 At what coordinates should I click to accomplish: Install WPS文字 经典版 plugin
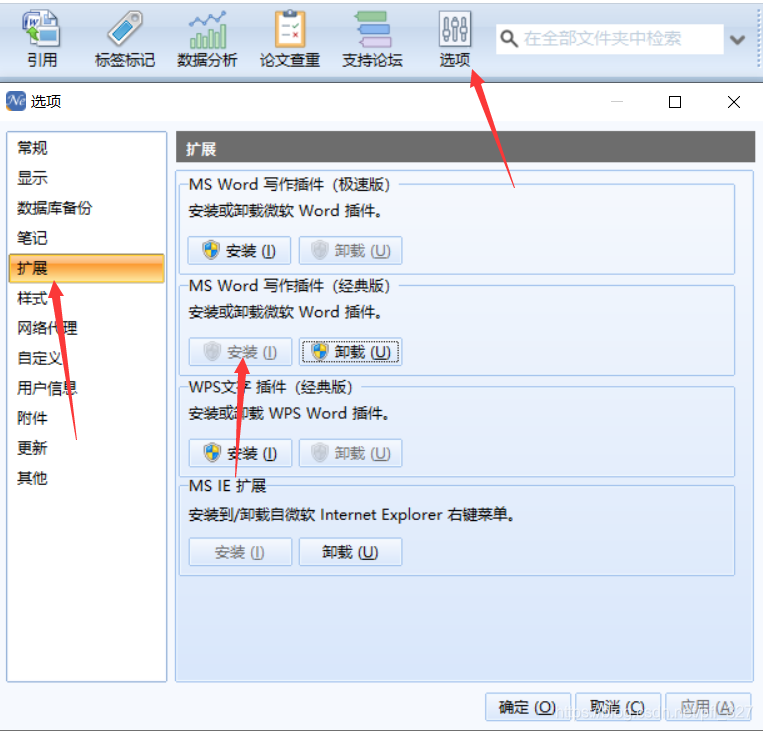[x=240, y=453]
